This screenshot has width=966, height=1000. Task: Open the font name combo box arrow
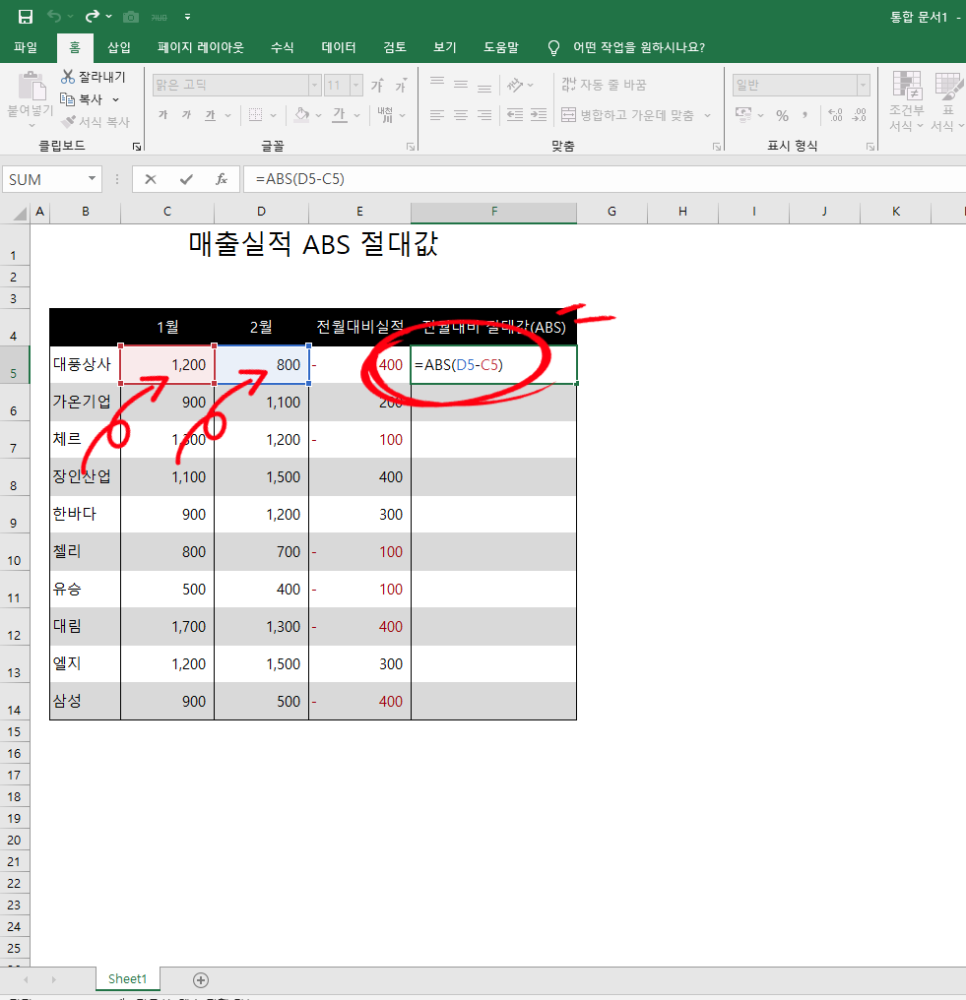tap(314, 85)
